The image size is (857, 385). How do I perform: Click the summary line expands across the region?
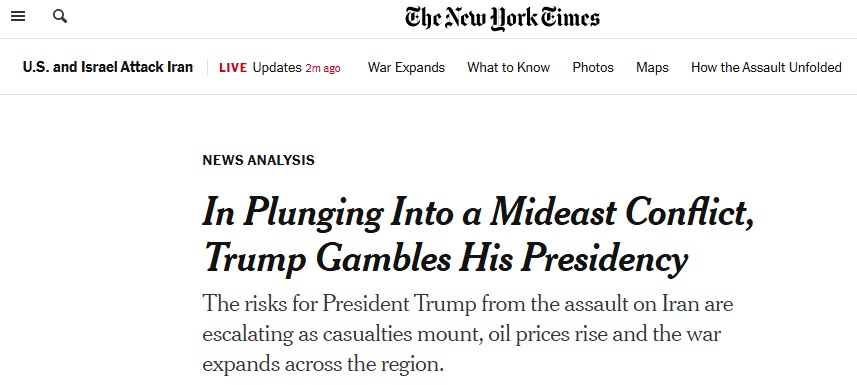tap(323, 364)
